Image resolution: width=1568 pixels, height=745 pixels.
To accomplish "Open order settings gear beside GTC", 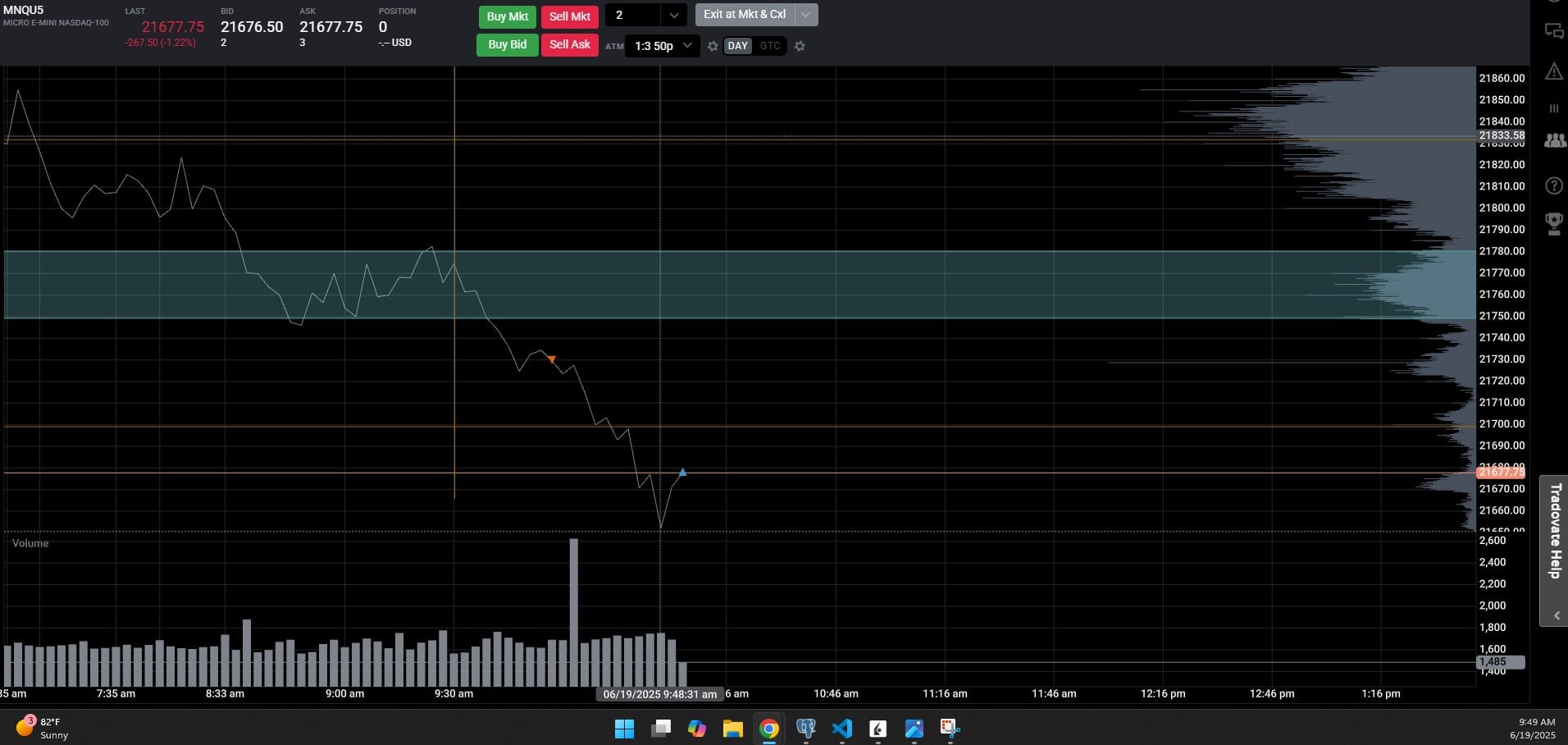I will [x=800, y=46].
